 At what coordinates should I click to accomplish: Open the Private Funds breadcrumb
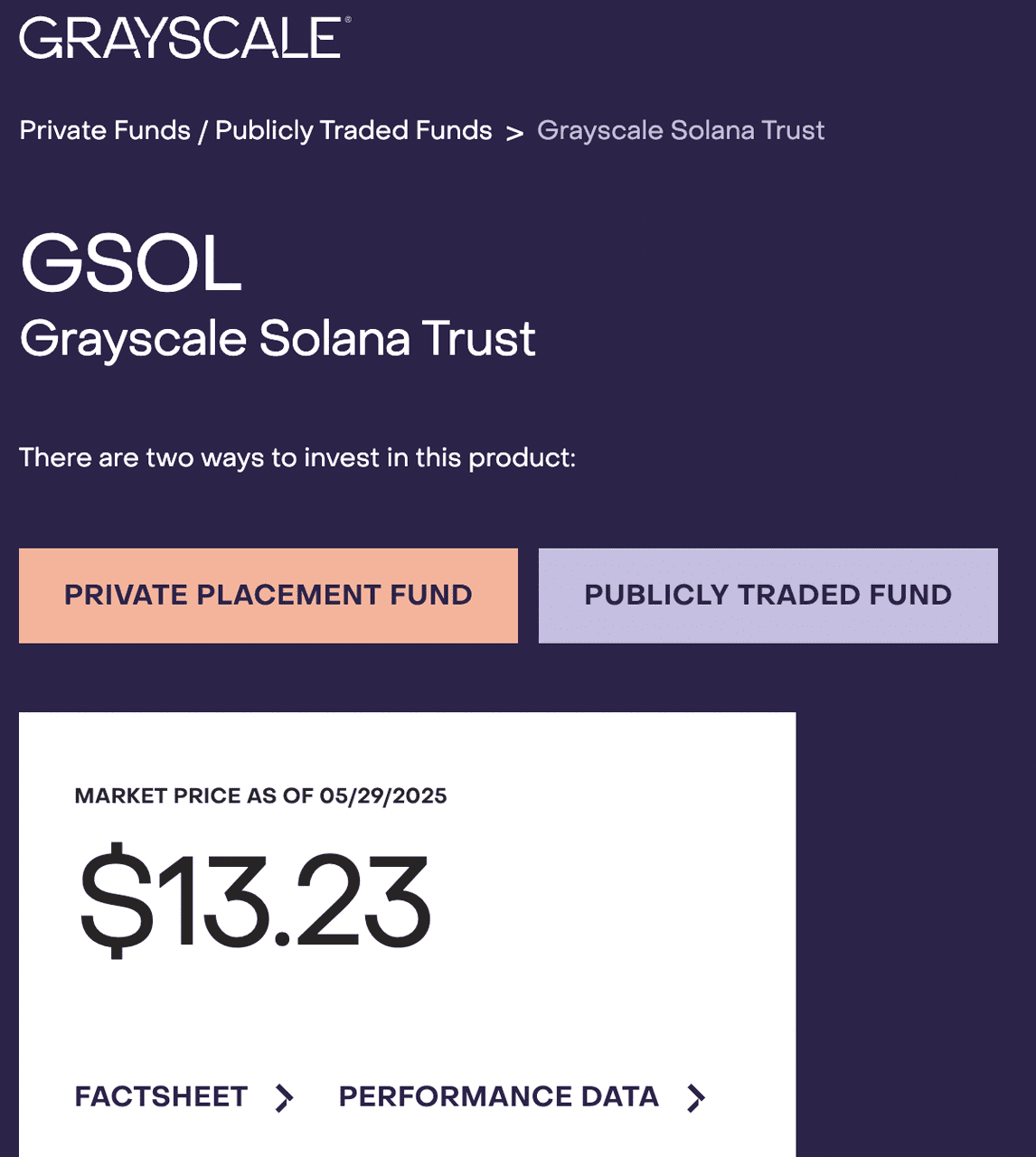point(105,130)
